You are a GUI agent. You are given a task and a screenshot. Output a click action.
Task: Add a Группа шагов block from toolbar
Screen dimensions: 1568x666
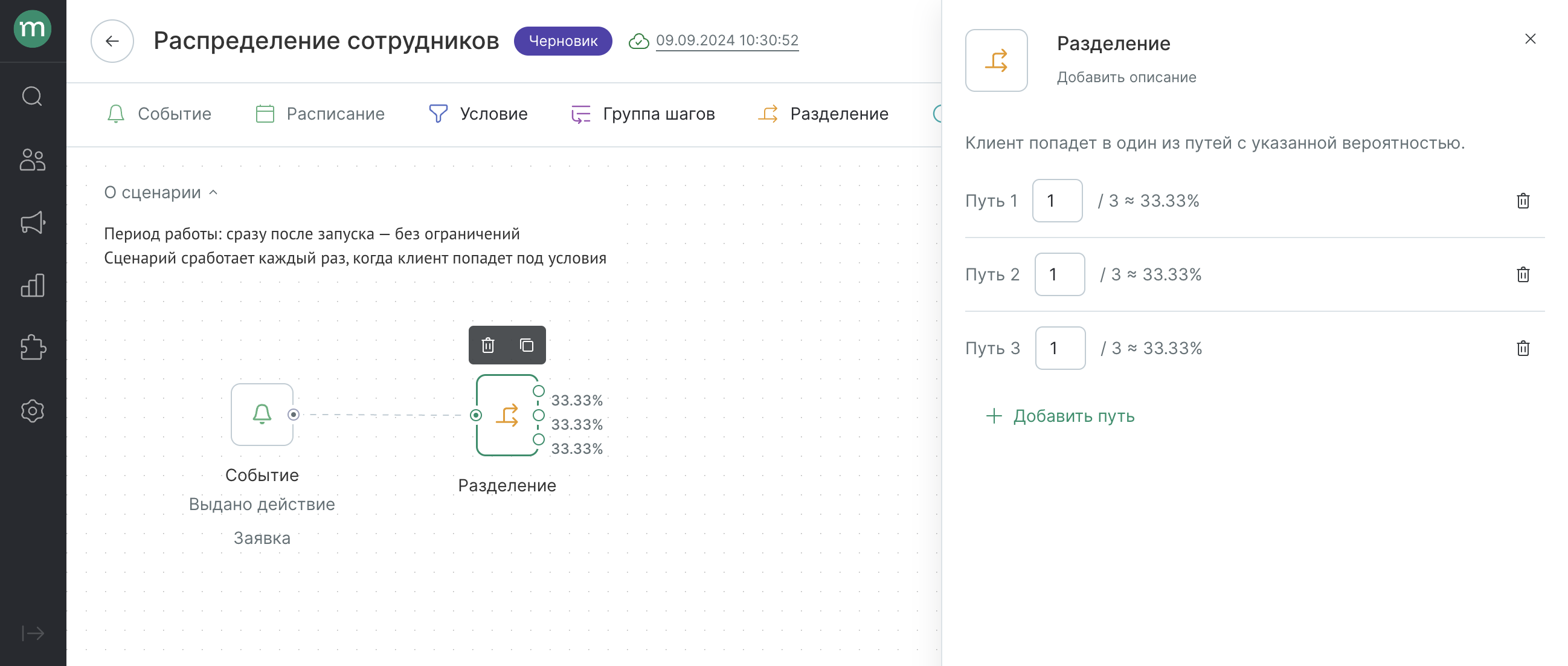[643, 114]
